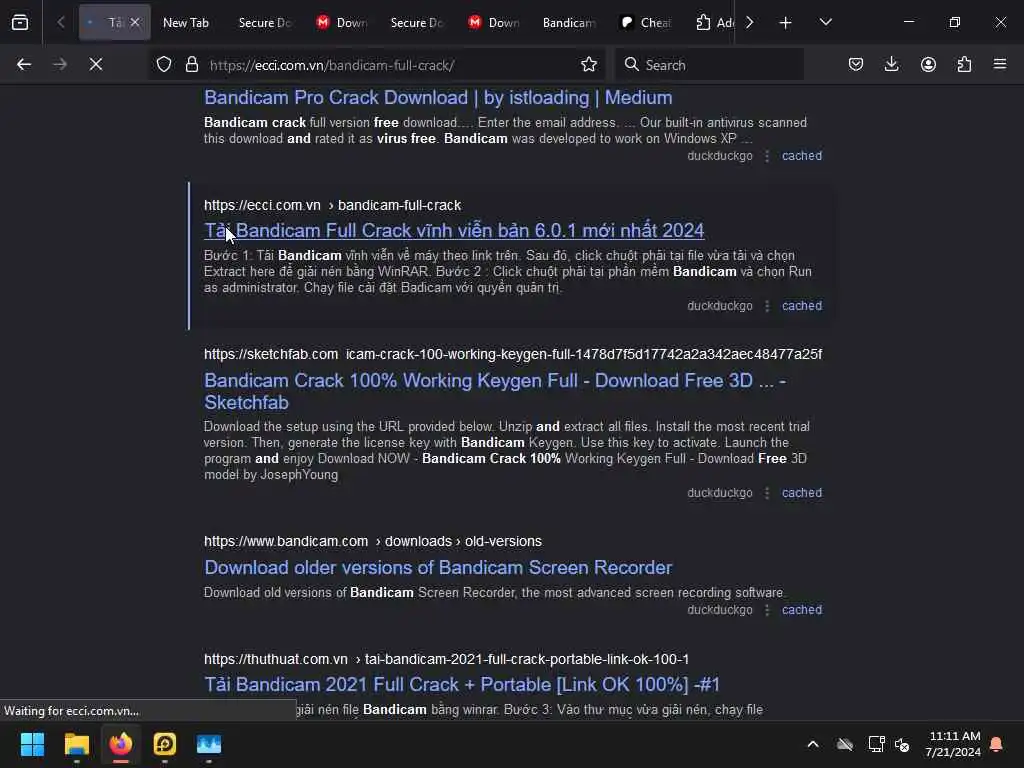The image size is (1024, 768).
Task: Go forward one page
Action: [x=60, y=65]
